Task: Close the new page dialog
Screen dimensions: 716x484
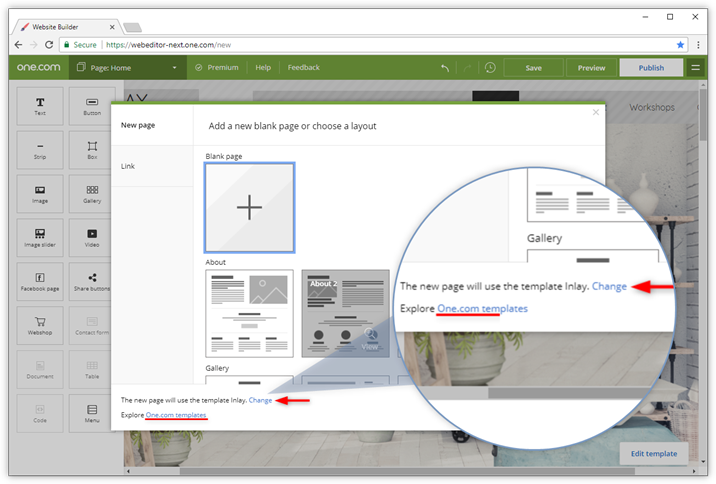Action: (596, 113)
